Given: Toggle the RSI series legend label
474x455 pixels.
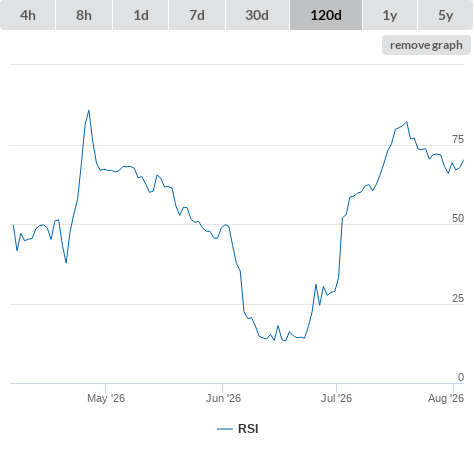Looking at the screenshot, I should (x=248, y=429).
